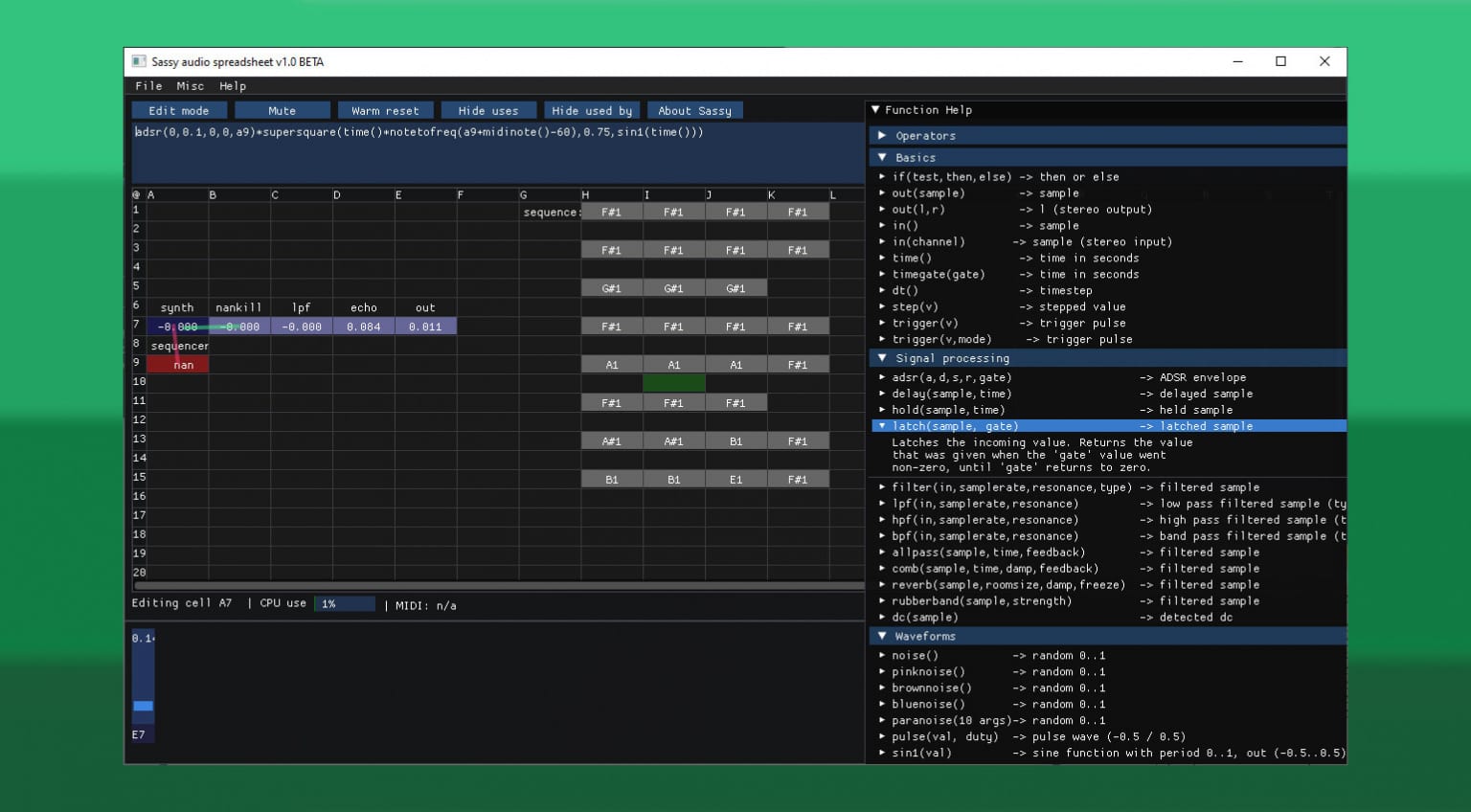Toggle the Edit mode button
This screenshot has height=812, width=1471.
179,111
